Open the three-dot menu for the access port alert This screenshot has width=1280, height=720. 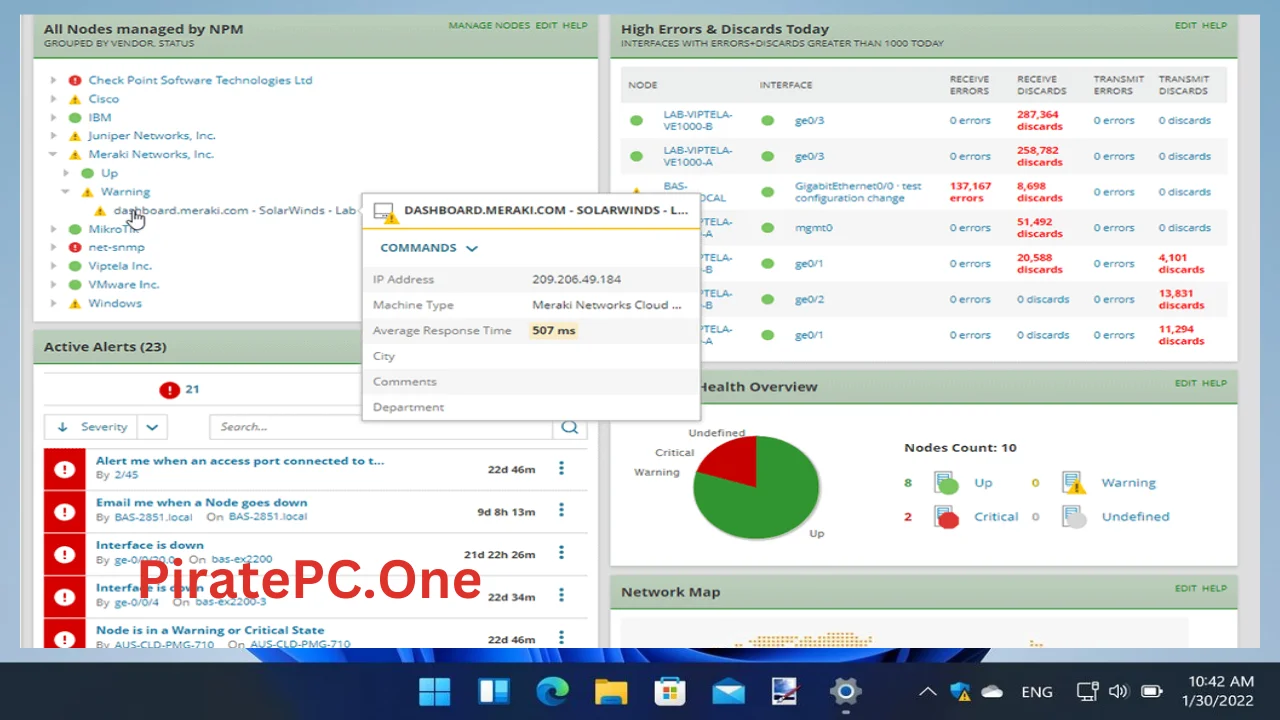click(x=561, y=468)
